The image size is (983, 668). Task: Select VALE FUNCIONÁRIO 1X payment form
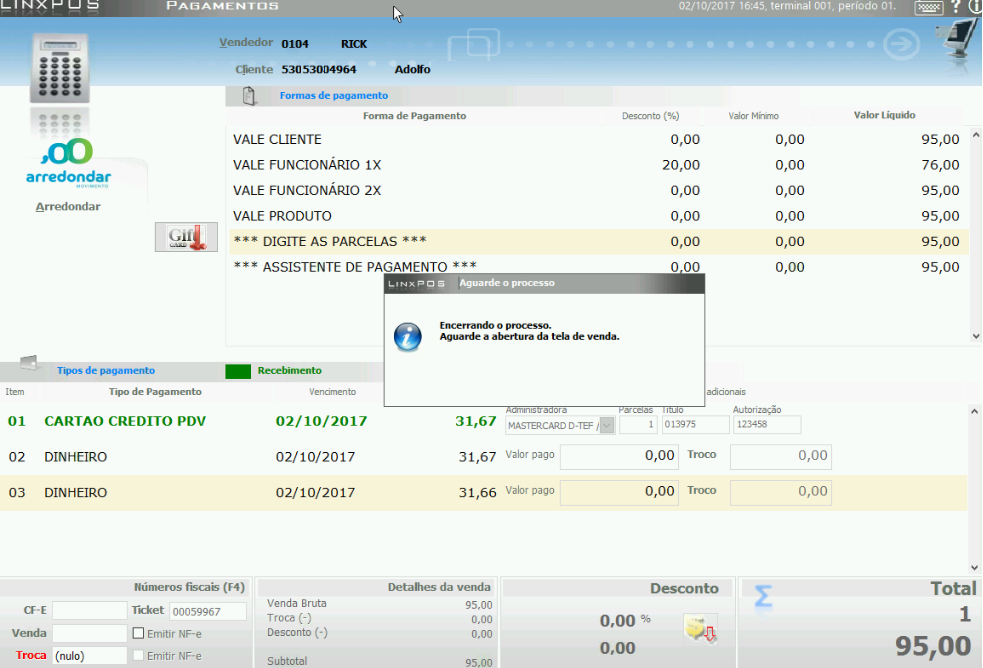point(597,165)
